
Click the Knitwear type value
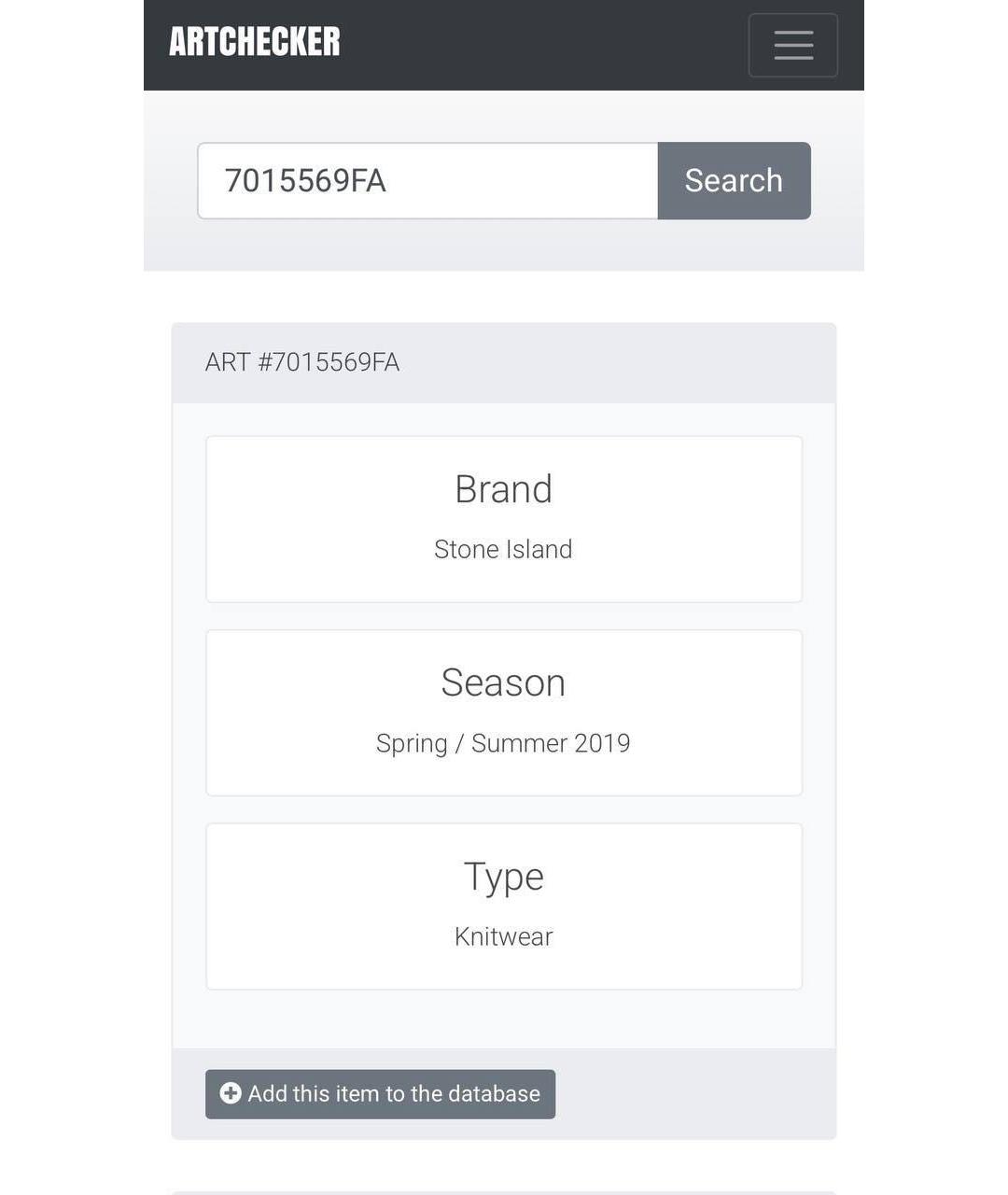503,936
